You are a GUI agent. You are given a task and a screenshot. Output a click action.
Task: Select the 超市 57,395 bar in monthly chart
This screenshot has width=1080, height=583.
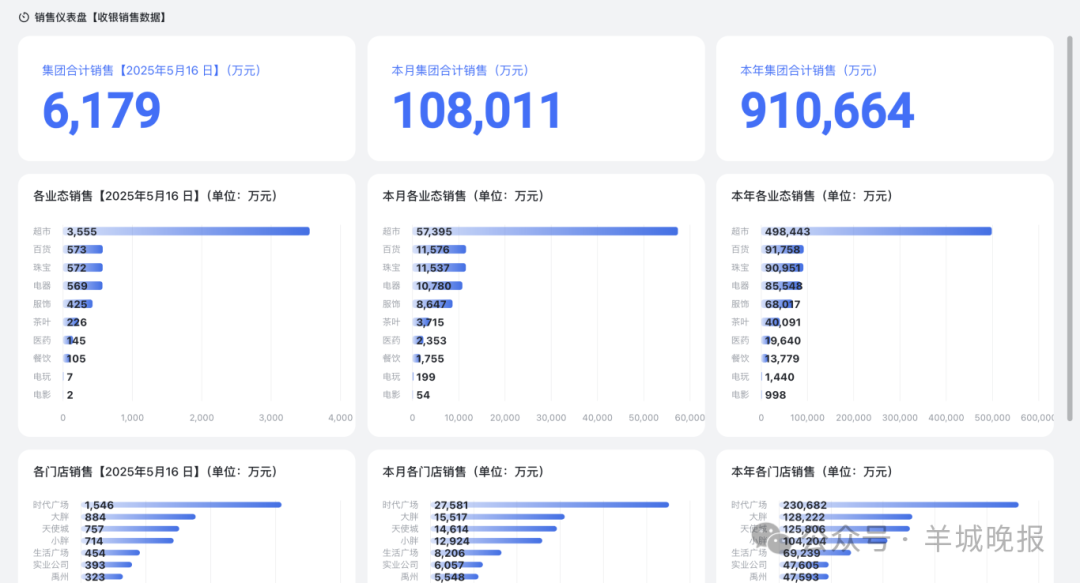click(x=545, y=231)
